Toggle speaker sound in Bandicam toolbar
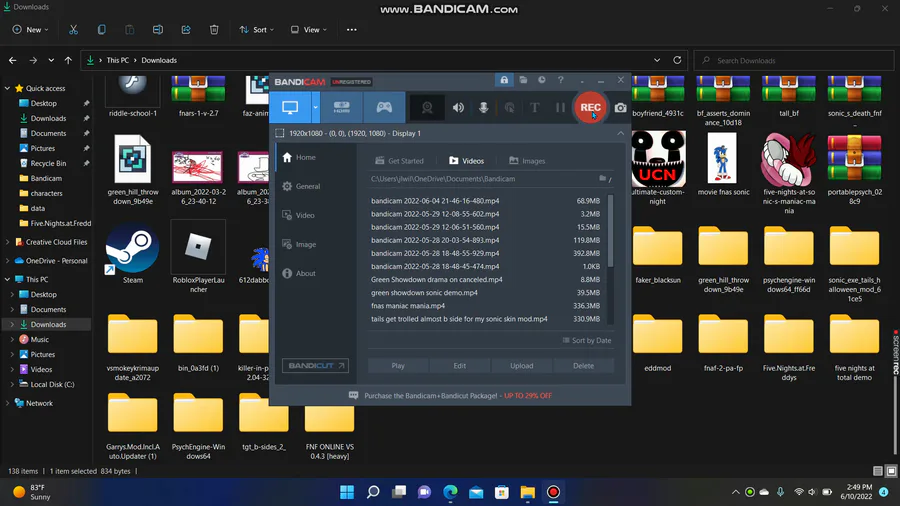The height and width of the screenshot is (506, 900). [x=458, y=108]
